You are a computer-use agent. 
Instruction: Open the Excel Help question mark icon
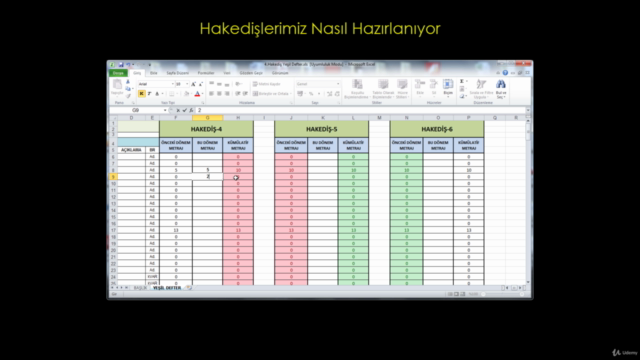tap(505, 73)
